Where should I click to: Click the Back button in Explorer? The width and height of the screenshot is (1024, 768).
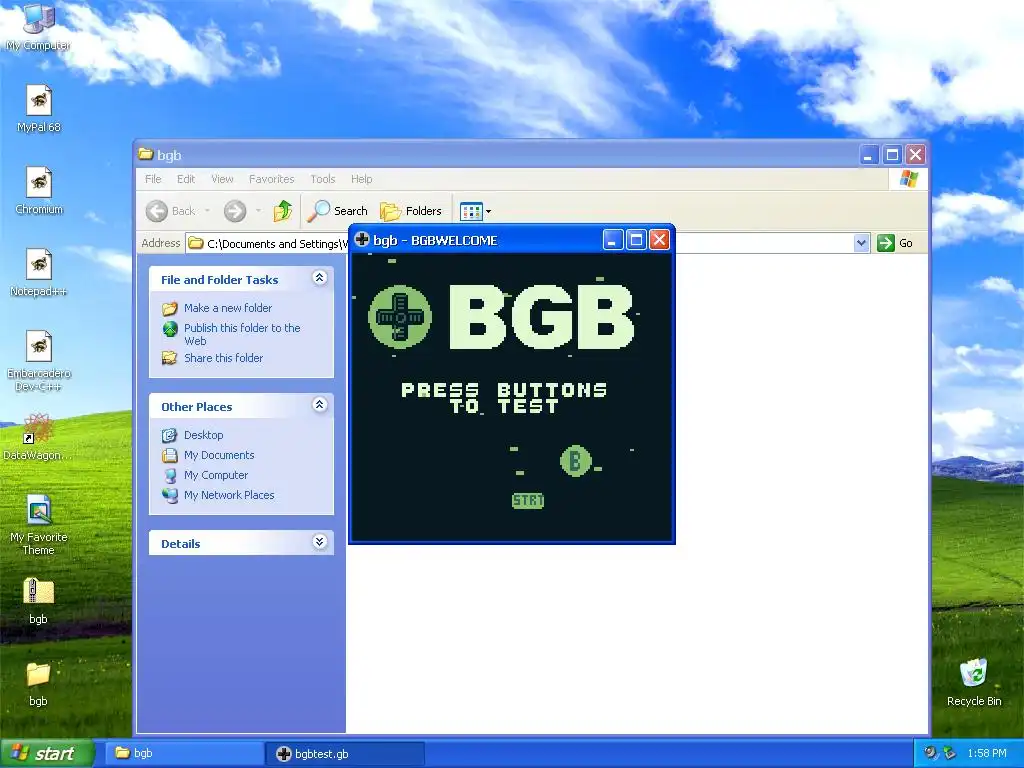[170, 211]
